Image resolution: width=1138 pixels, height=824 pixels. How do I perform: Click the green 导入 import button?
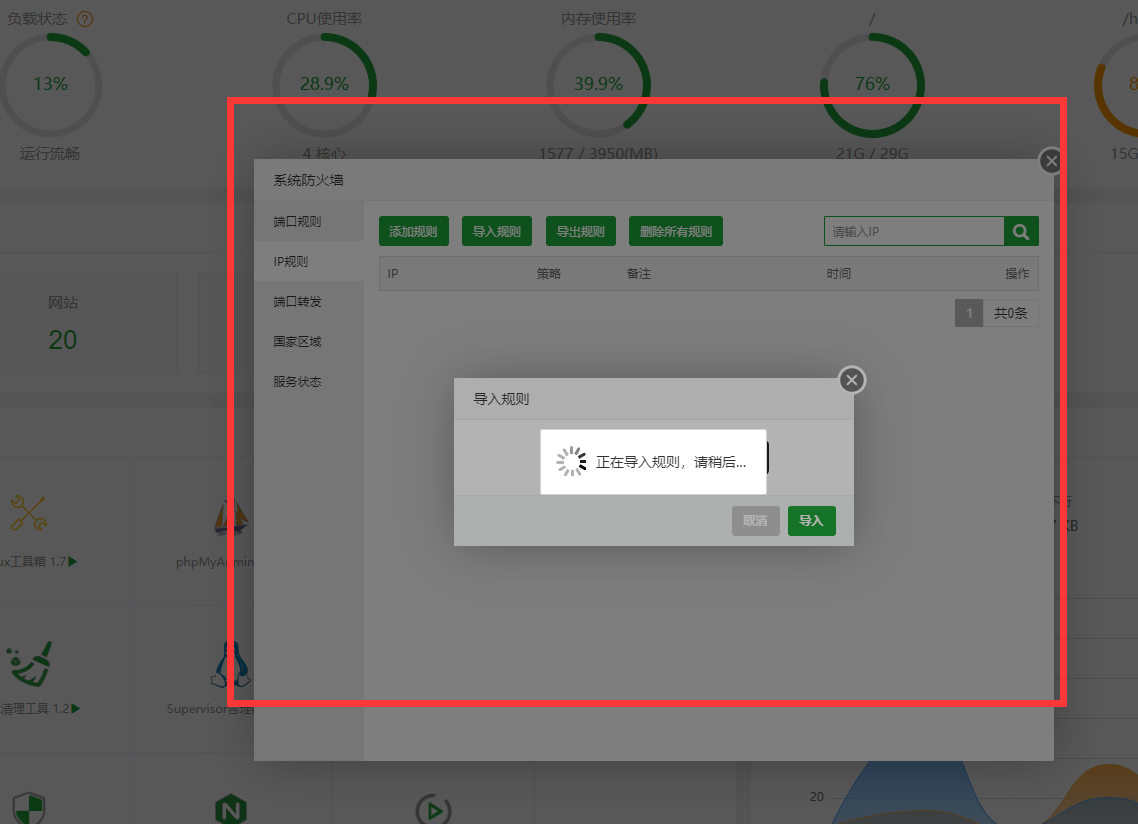[x=811, y=521]
